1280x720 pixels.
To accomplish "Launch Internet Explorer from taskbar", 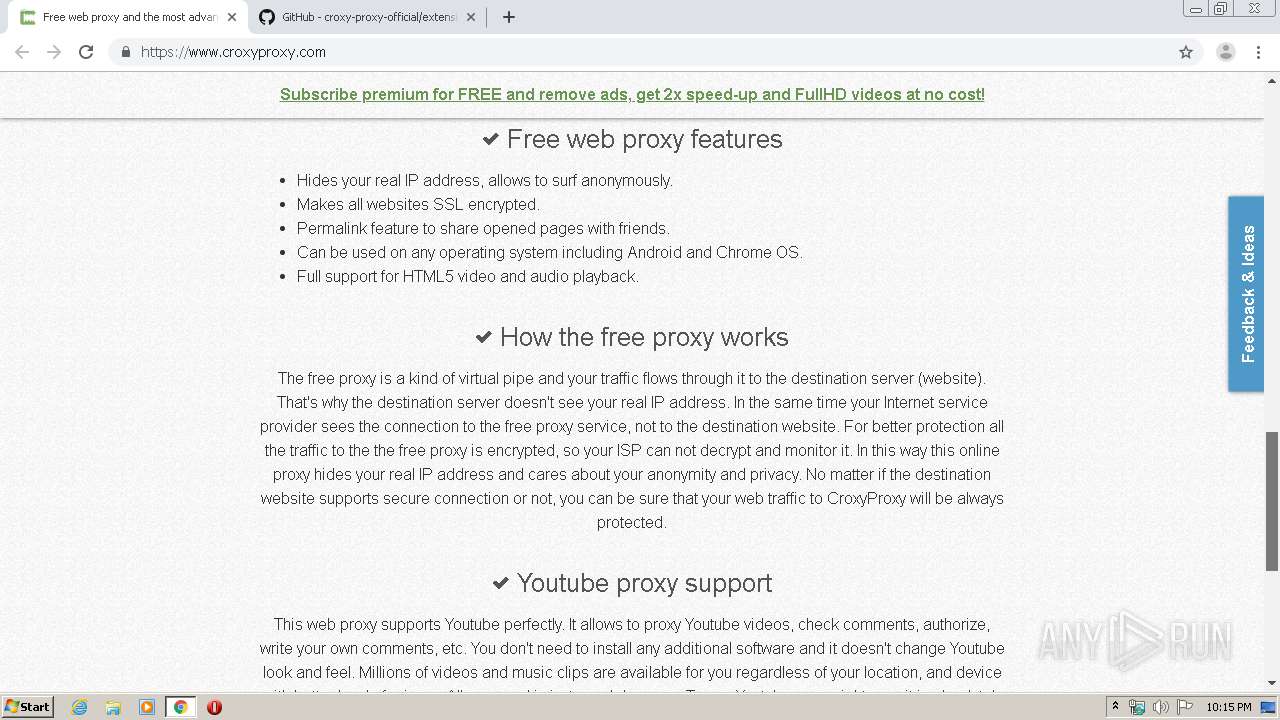I will click(x=79, y=707).
